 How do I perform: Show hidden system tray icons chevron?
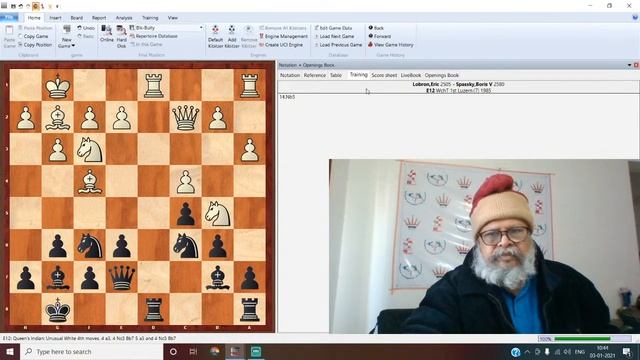(x=527, y=352)
